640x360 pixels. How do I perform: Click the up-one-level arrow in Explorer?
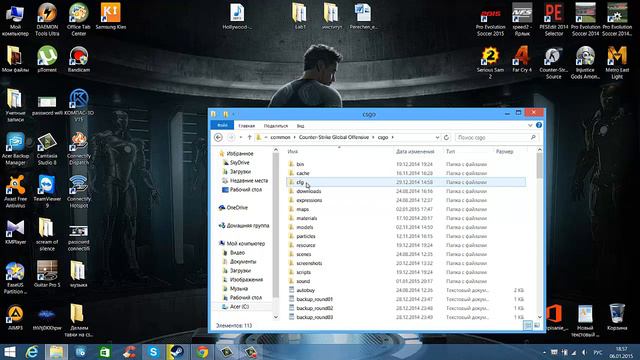(x=249, y=138)
